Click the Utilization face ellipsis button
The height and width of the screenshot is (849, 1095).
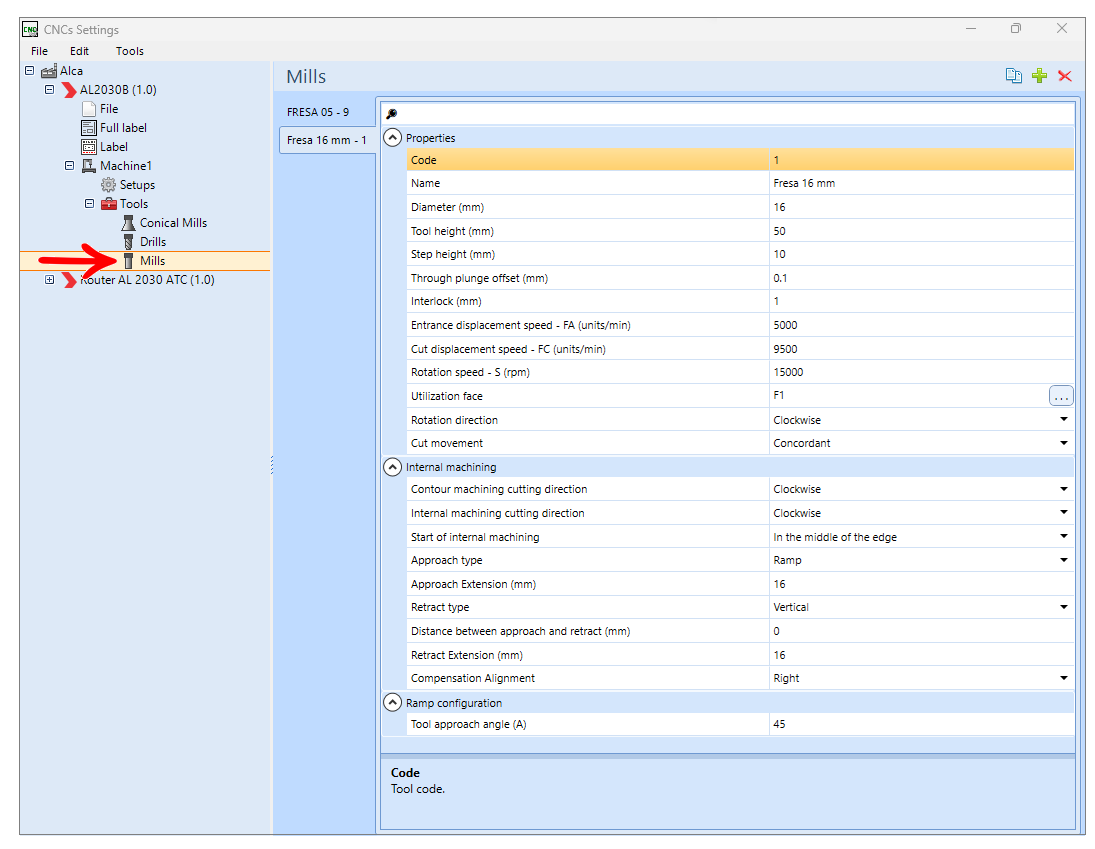(x=1061, y=396)
